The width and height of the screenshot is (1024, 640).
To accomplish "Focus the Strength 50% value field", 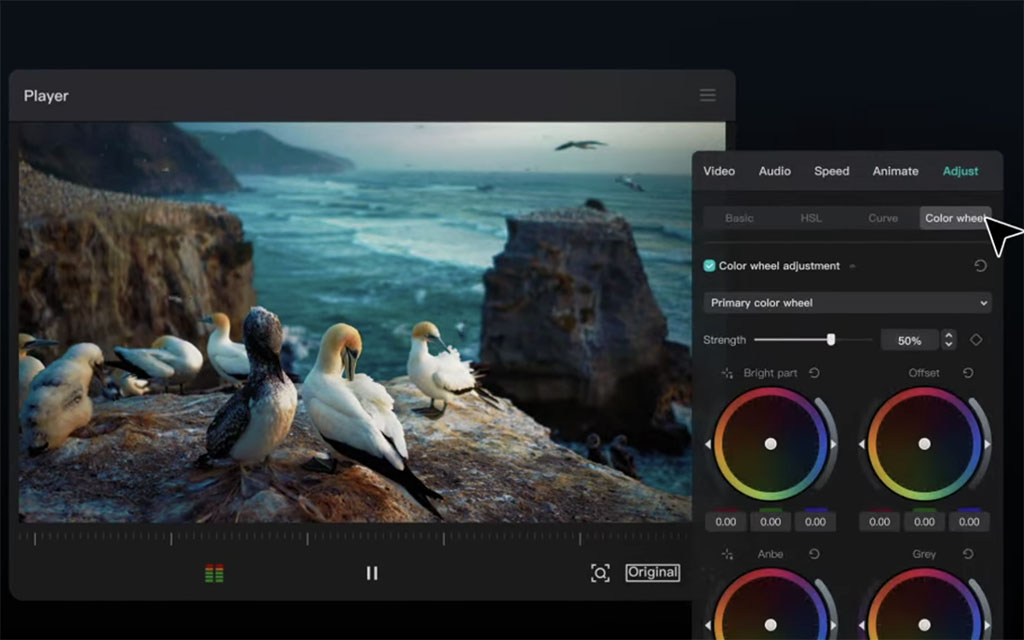I will (x=909, y=340).
